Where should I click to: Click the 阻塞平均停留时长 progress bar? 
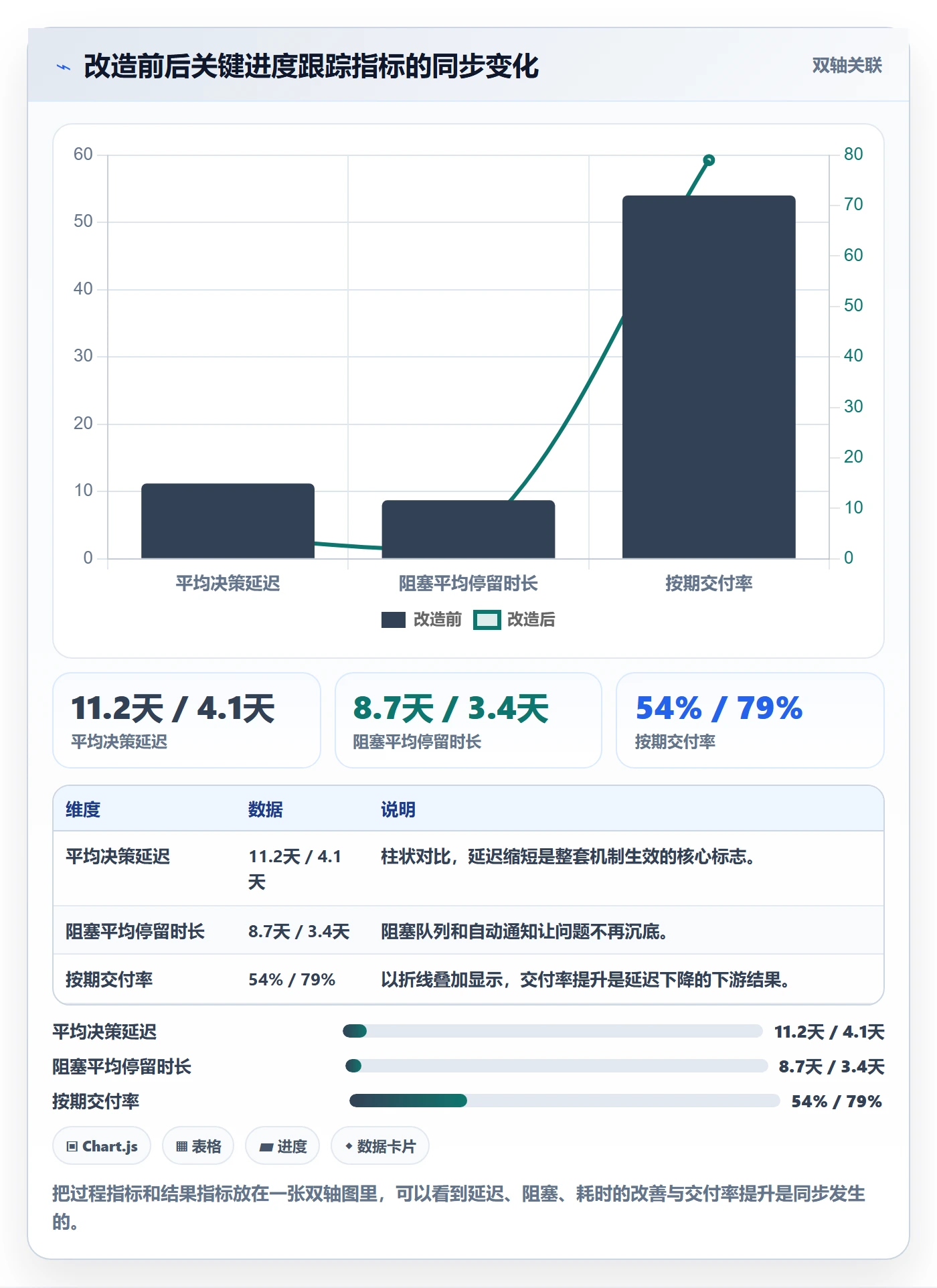[557, 1066]
